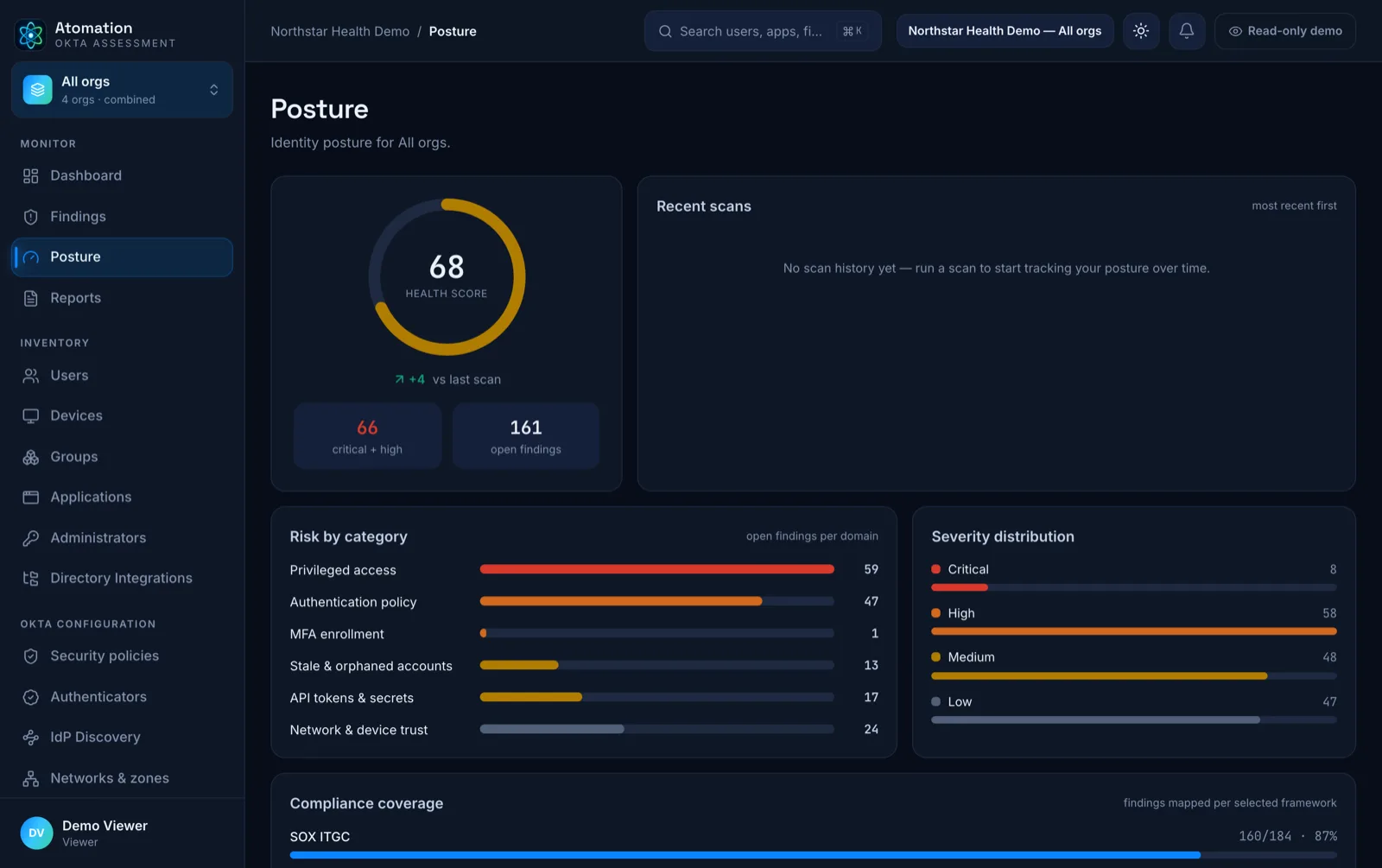The width and height of the screenshot is (1382, 868).
Task: Open Northstar Health Demo — All orgs selector
Action: coord(1005,31)
